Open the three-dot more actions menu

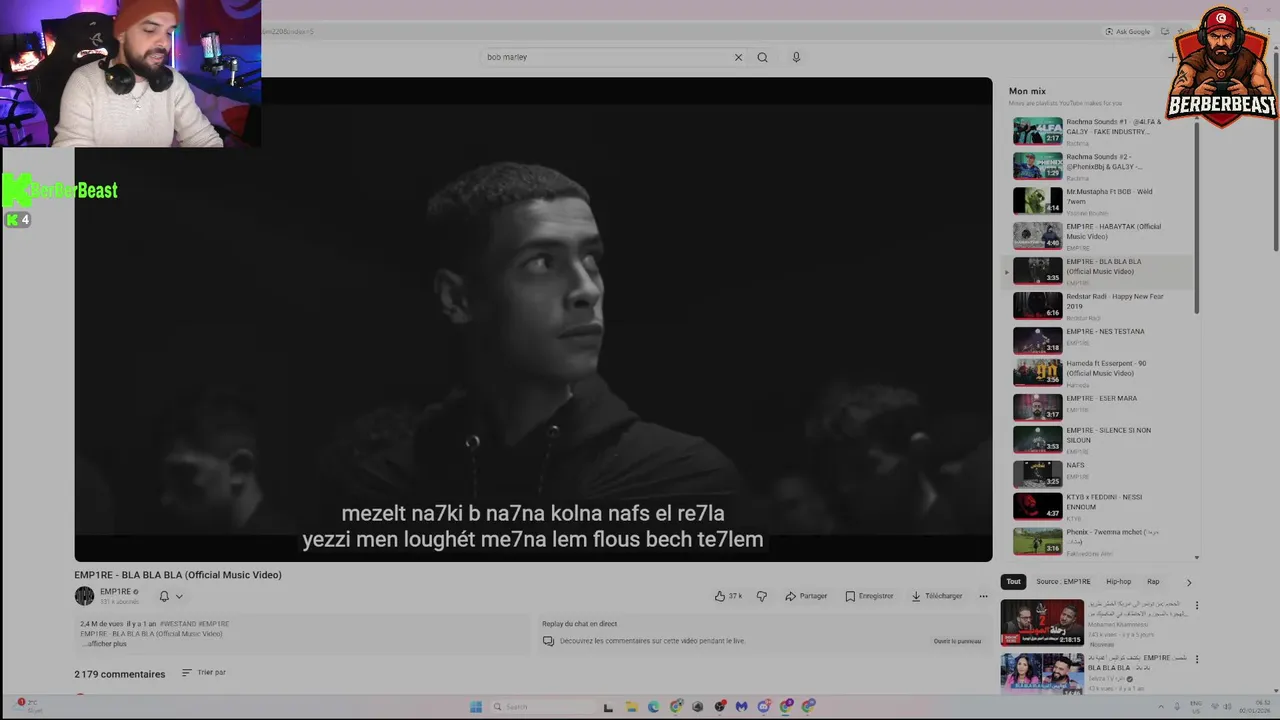pyautogui.click(x=983, y=596)
